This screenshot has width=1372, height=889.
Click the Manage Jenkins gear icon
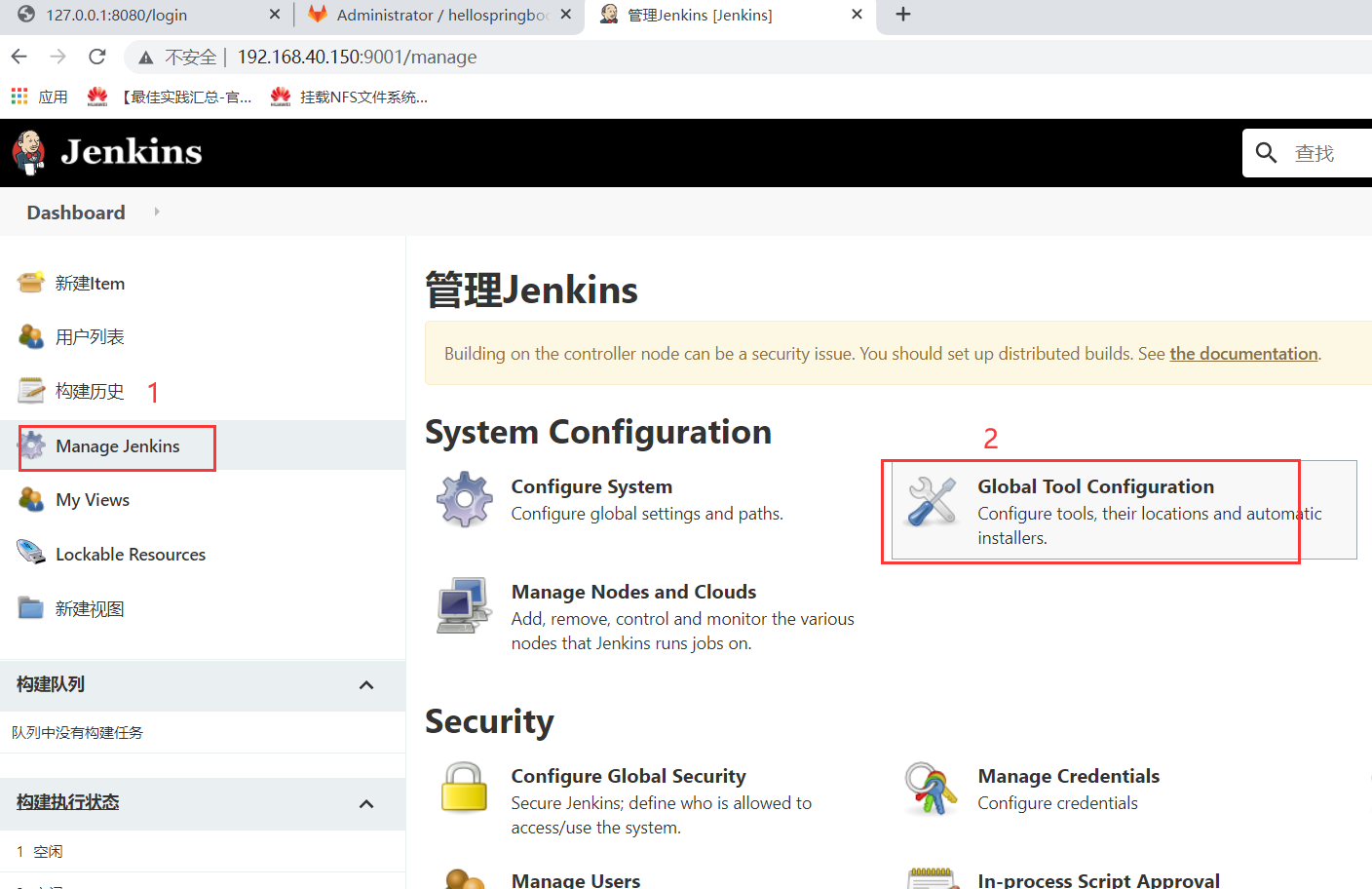(32, 445)
